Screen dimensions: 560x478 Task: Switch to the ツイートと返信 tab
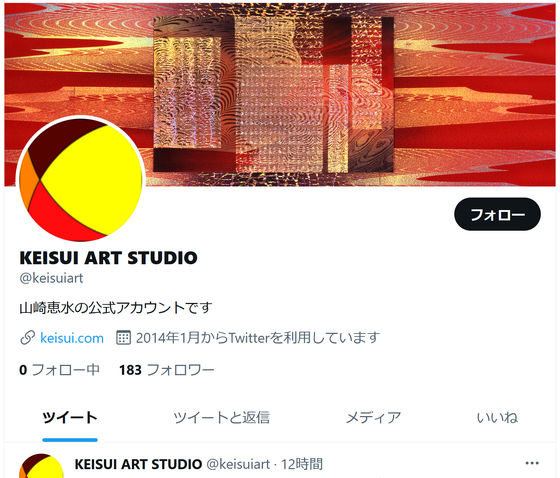click(221, 418)
